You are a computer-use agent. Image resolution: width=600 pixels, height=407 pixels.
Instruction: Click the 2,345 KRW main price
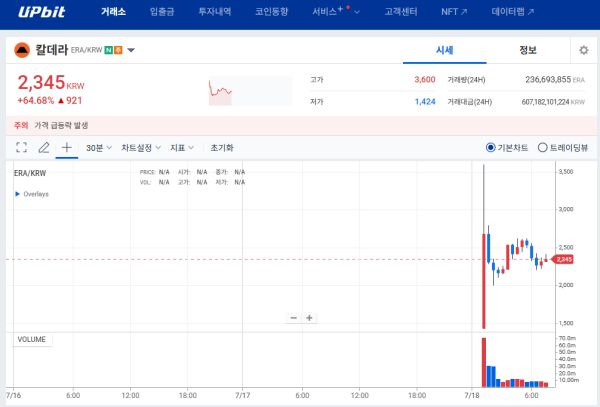click(51, 82)
